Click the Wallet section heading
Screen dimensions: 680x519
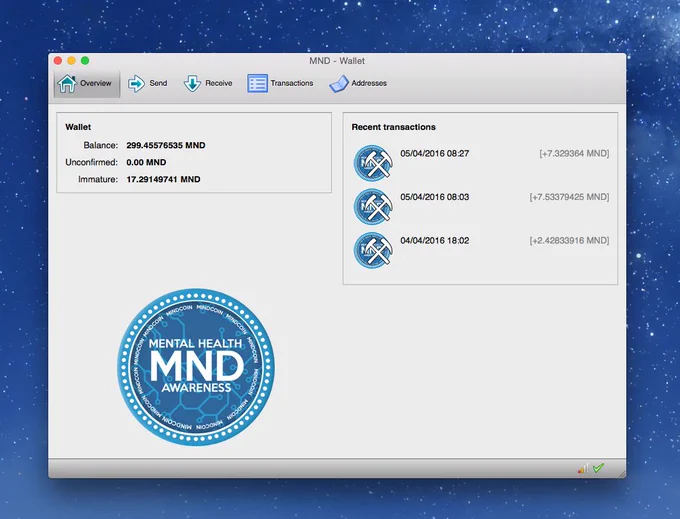coord(78,127)
